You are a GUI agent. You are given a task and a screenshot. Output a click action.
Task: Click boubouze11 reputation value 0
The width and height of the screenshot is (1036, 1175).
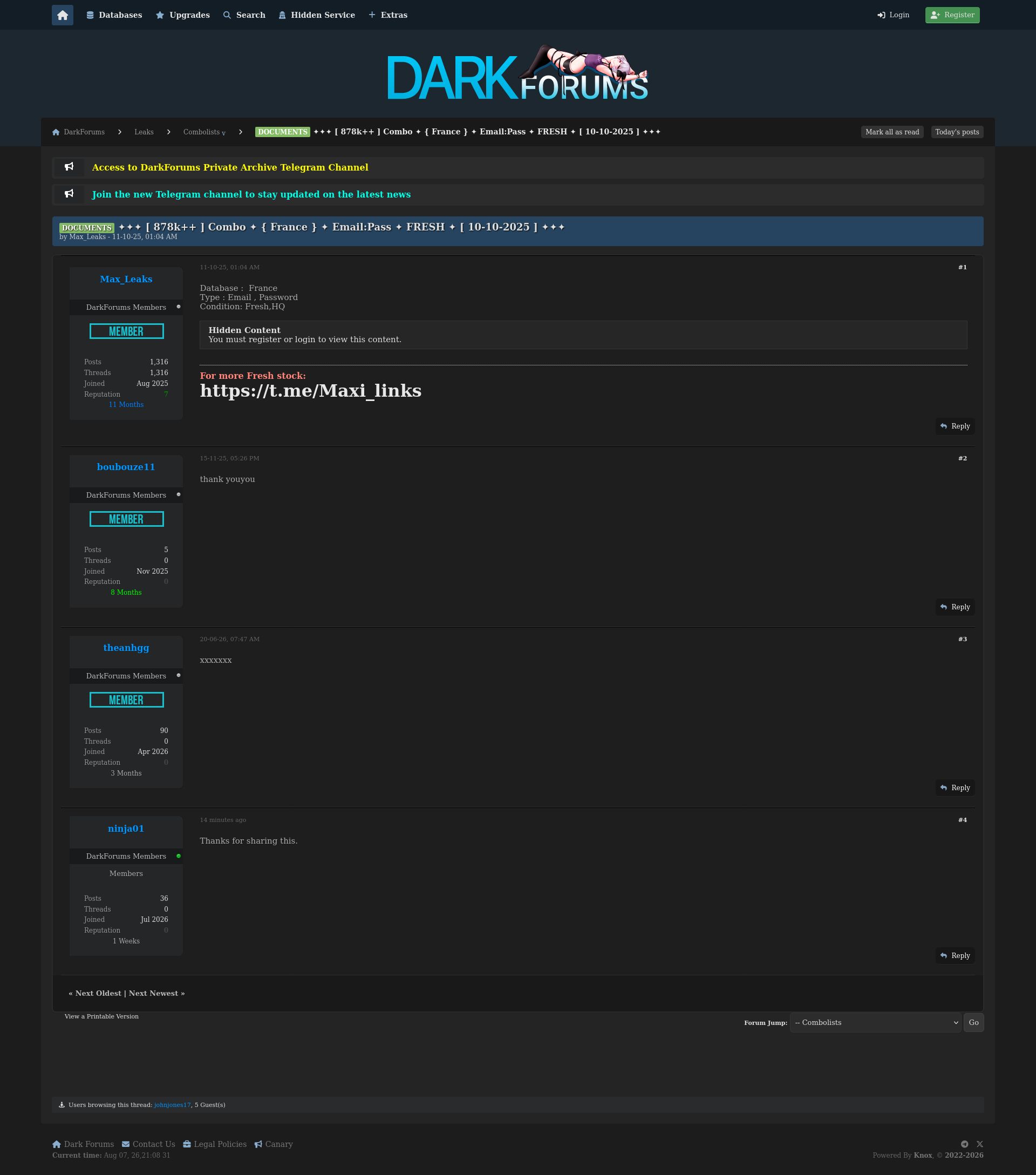coord(166,582)
